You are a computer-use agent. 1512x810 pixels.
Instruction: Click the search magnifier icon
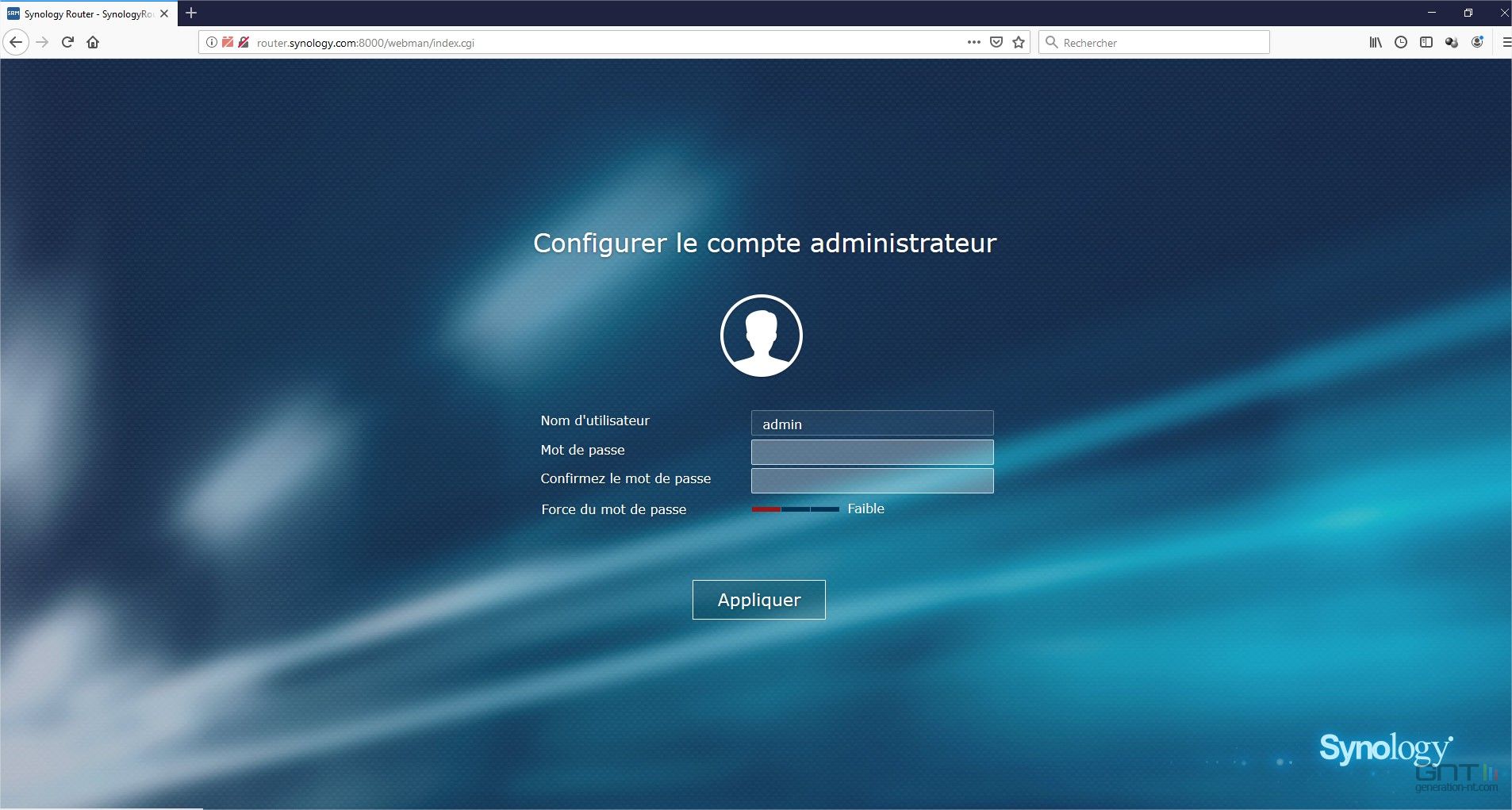tap(1051, 42)
